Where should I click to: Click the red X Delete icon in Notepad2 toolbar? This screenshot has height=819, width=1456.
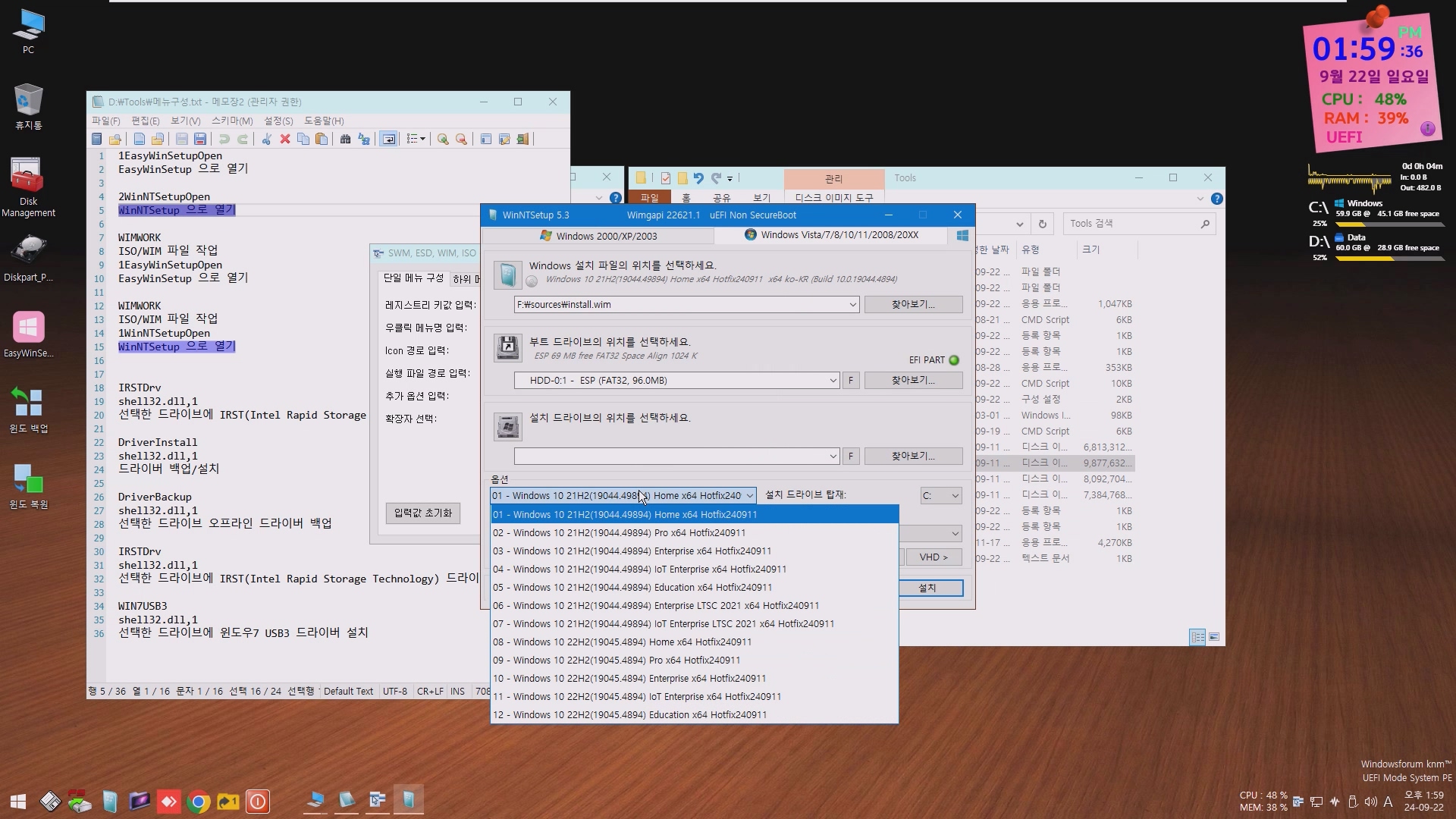[285, 139]
